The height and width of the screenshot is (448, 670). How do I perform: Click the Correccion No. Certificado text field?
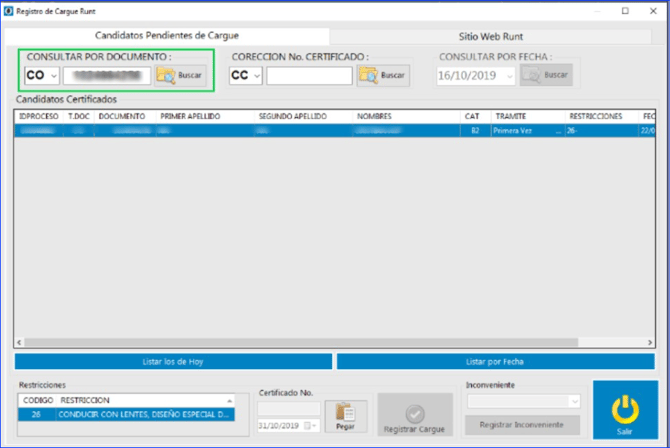[309, 76]
